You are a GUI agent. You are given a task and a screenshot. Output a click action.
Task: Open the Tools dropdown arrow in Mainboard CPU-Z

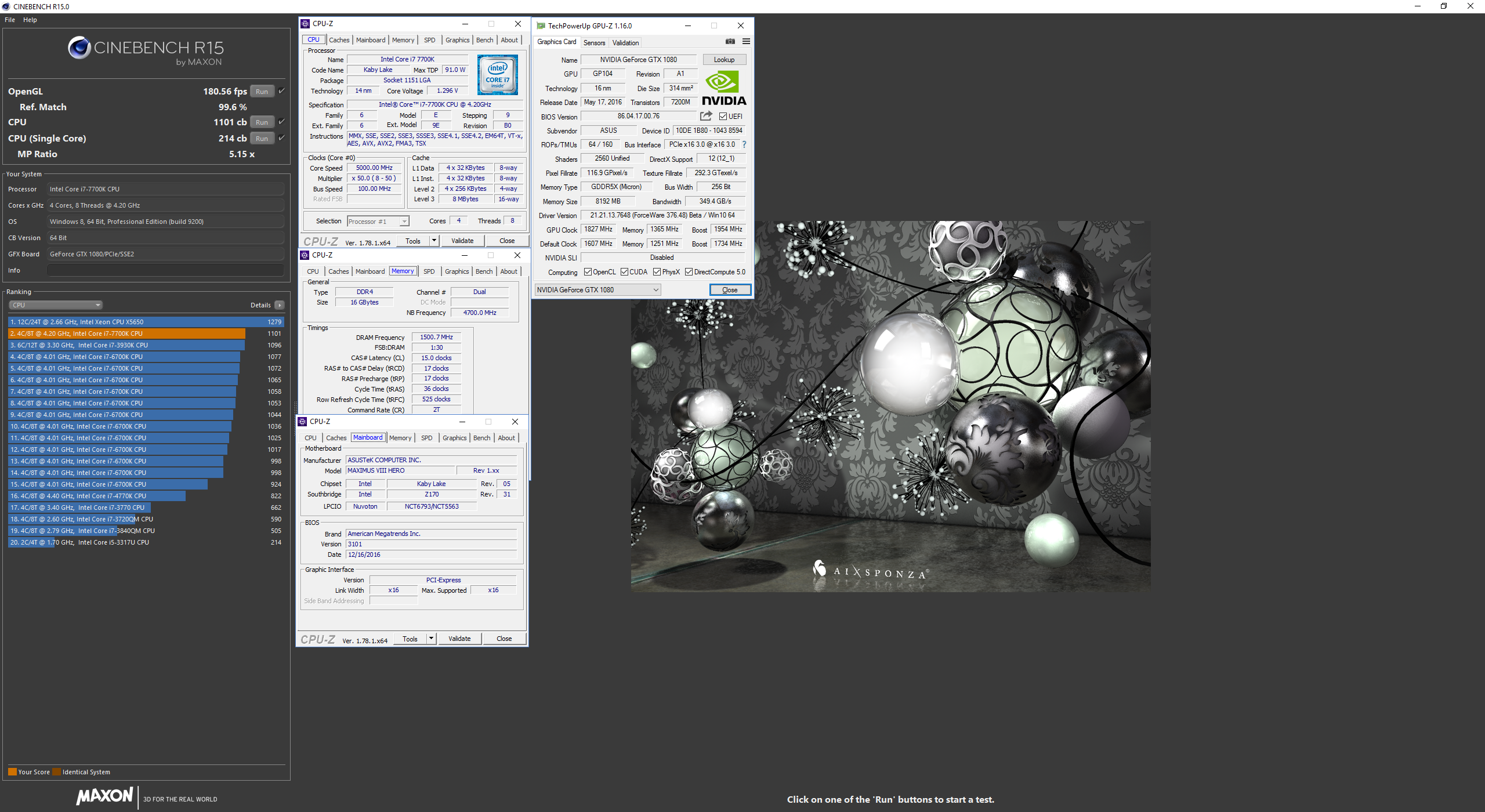[x=431, y=639]
